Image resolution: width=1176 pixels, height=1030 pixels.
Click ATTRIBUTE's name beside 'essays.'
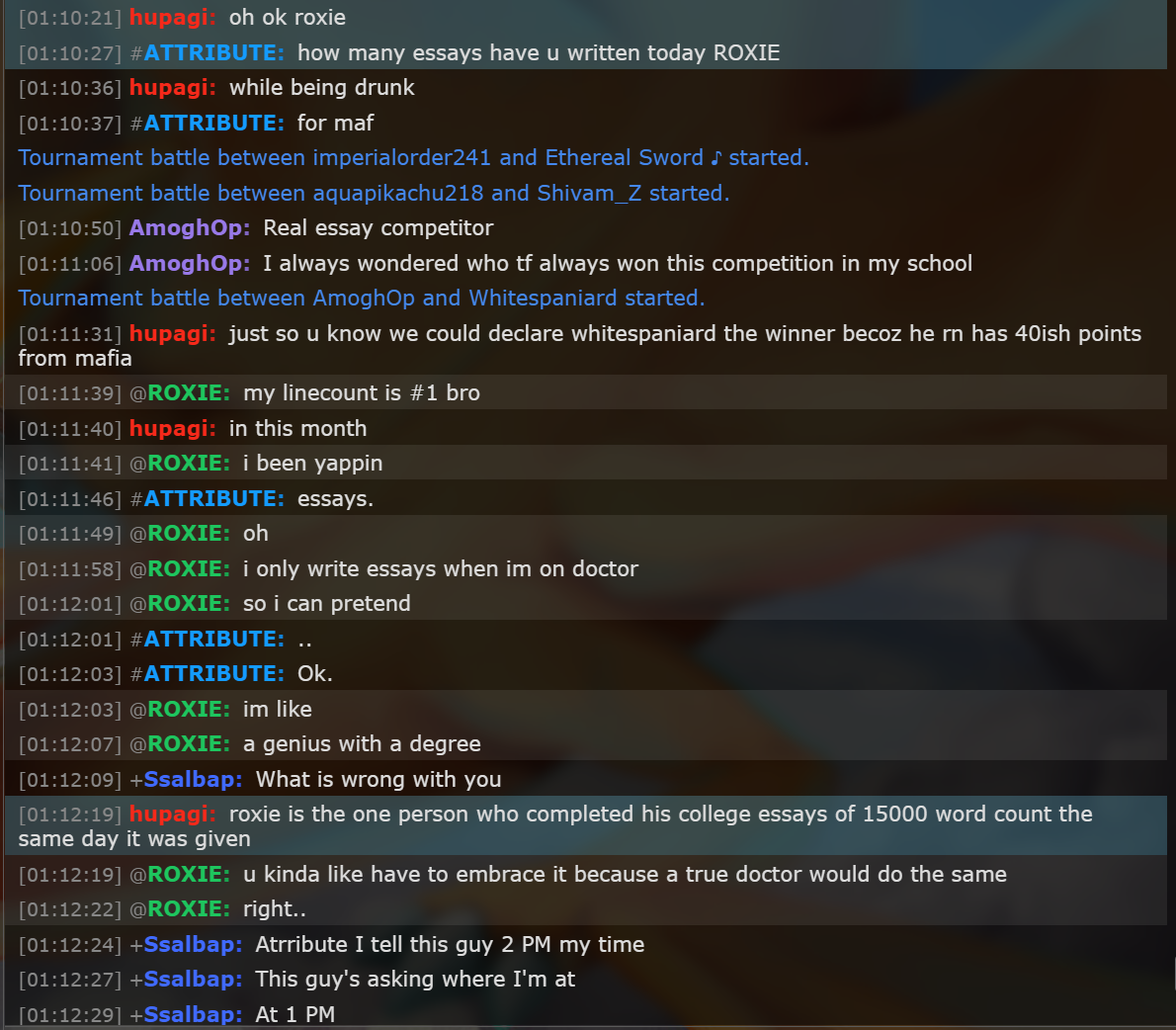tap(213, 498)
